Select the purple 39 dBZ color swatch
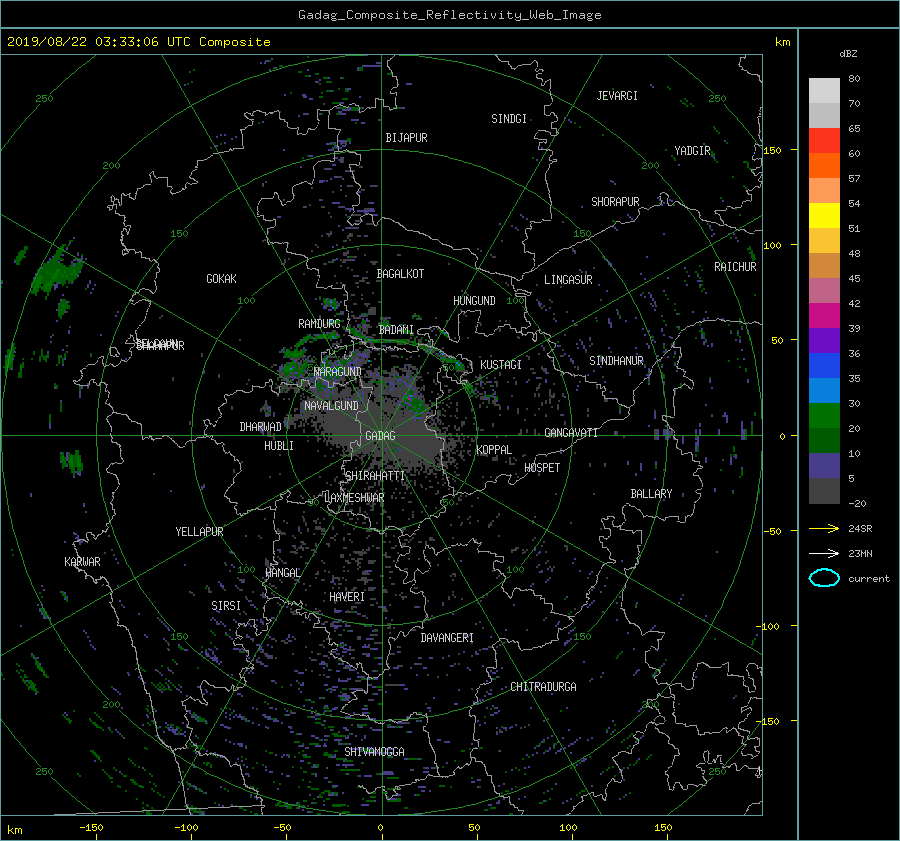This screenshot has width=900, height=841. pos(824,340)
